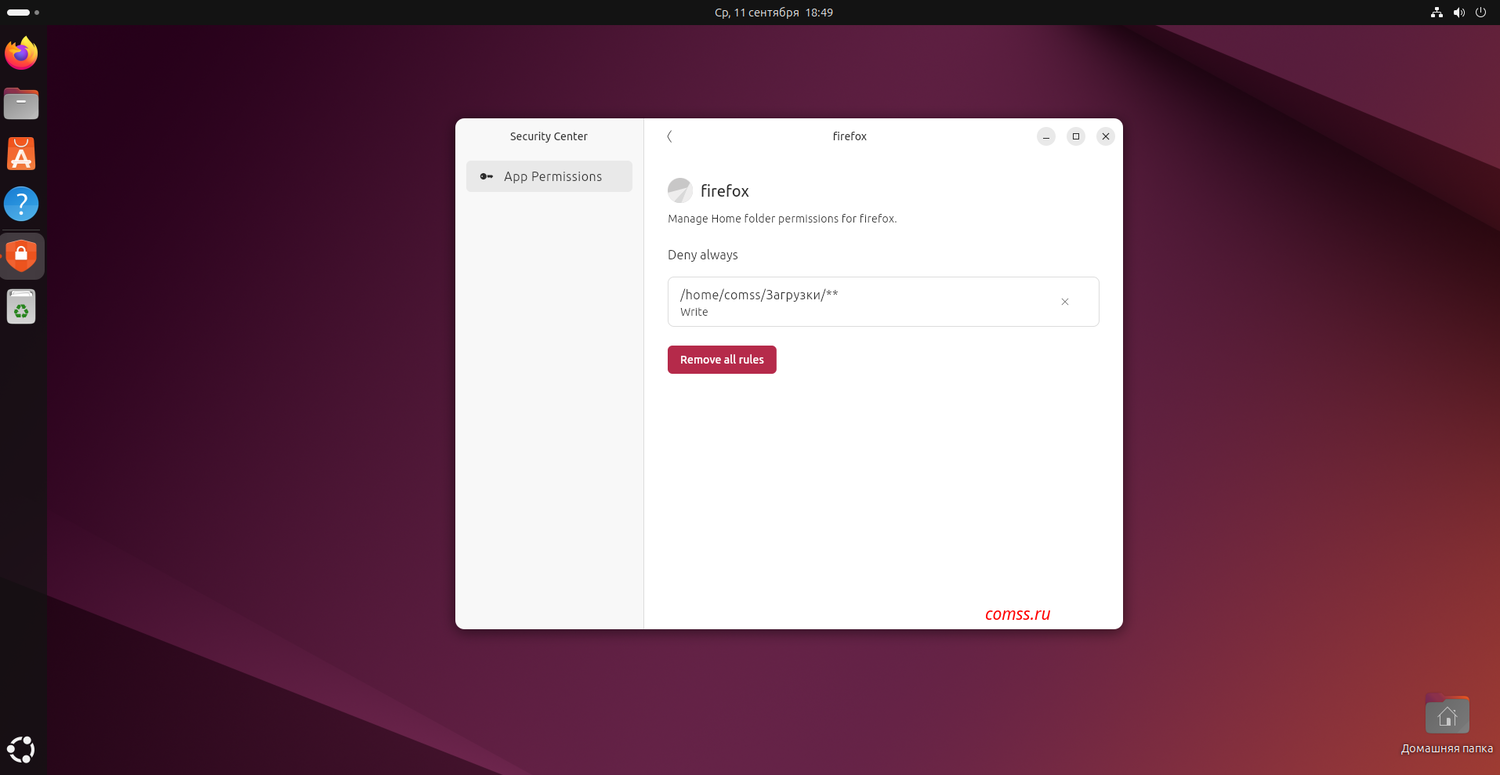Viewport: 1500px width, 775px height.
Task: Click the key icon beside App Permissions
Action: pyautogui.click(x=486, y=176)
